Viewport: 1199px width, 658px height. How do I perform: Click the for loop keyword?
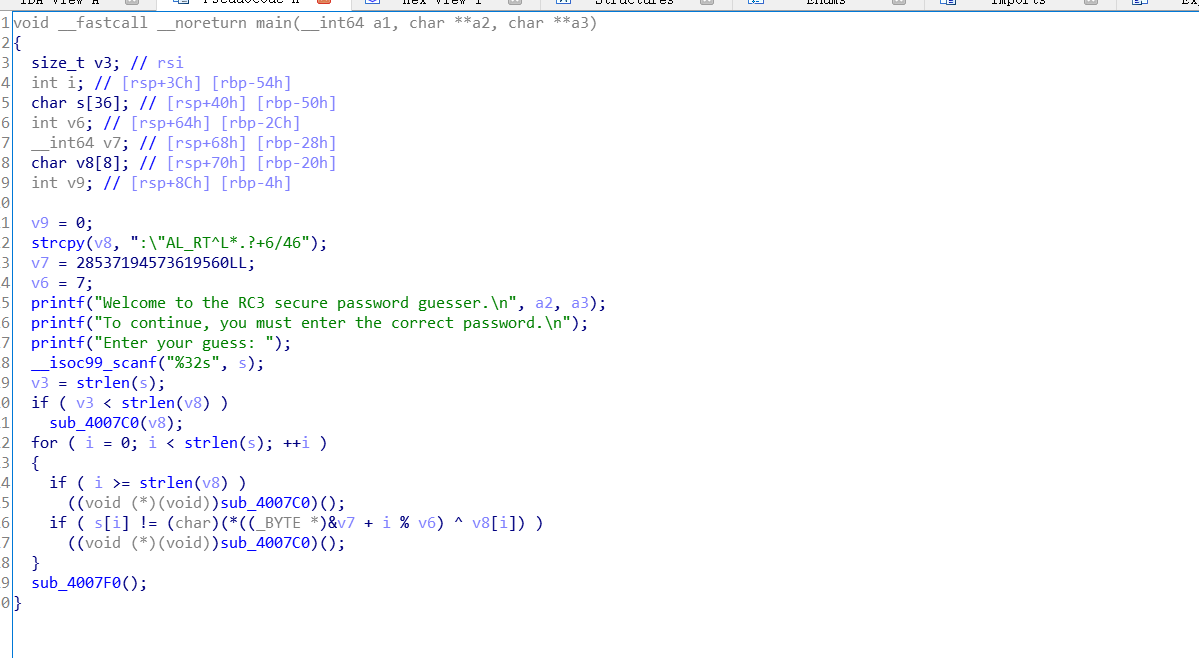coord(44,442)
